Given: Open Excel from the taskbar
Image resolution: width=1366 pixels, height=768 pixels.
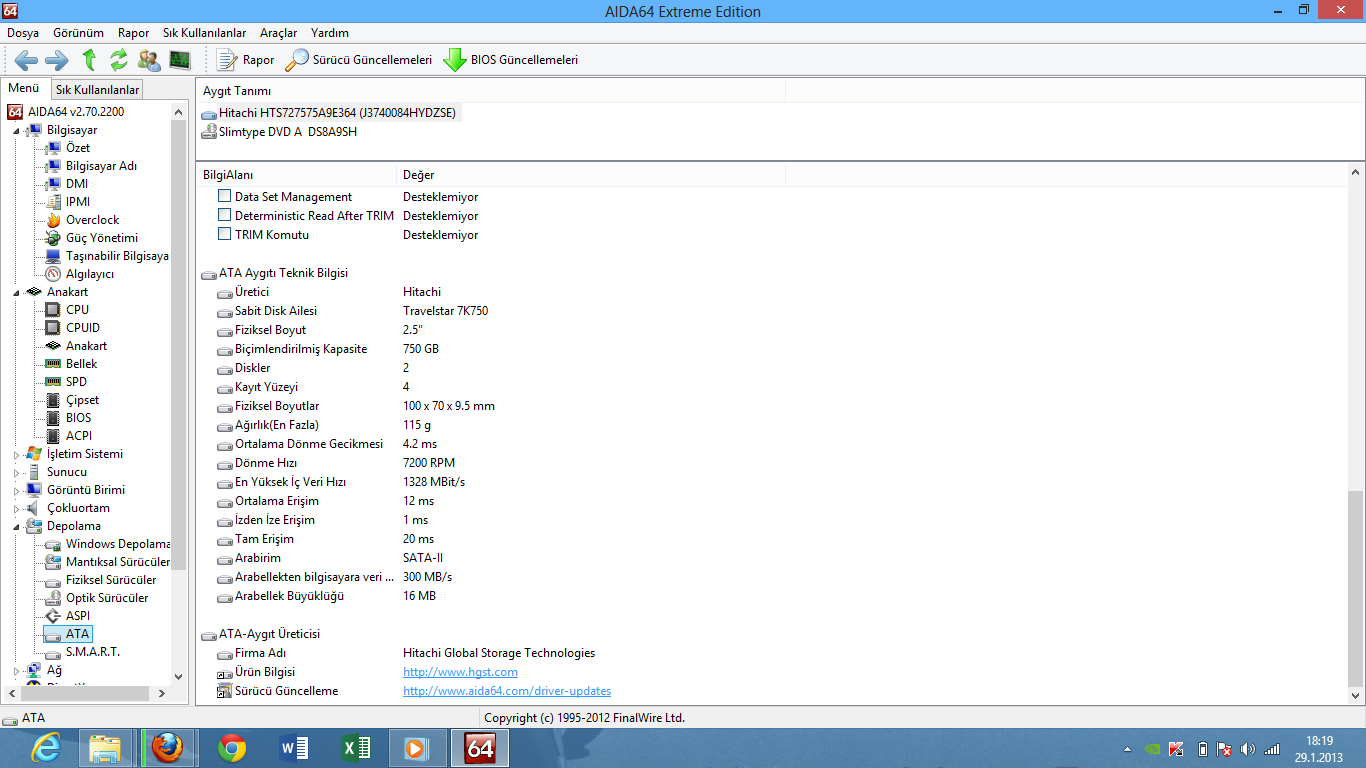Looking at the screenshot, I should tap(356, 747).
